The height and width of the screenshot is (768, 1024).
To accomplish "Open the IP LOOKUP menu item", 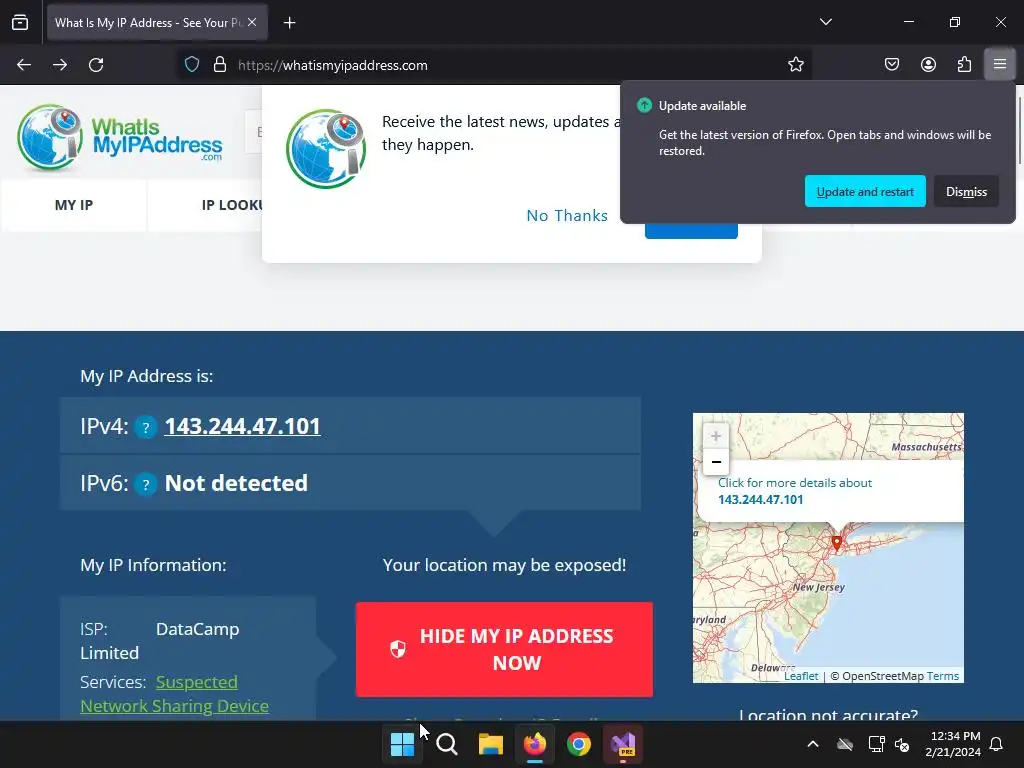I will (x=232, y=205).
